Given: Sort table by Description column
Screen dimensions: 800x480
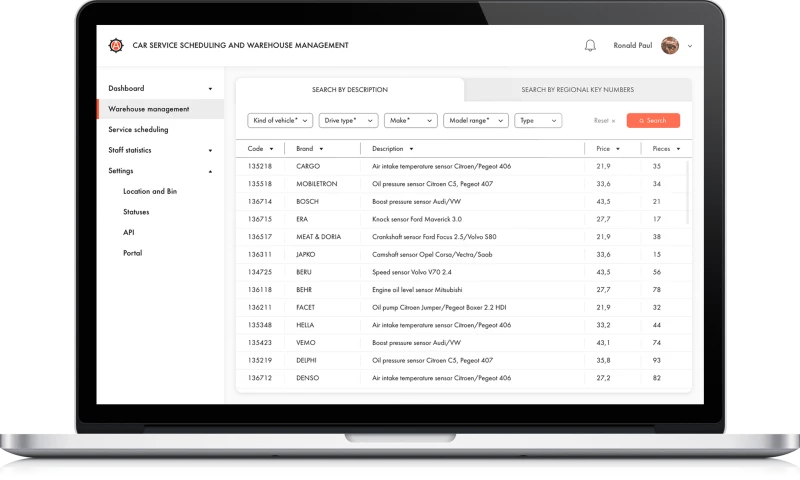Looking at the screenshot, I should click(x=392, y=149).
